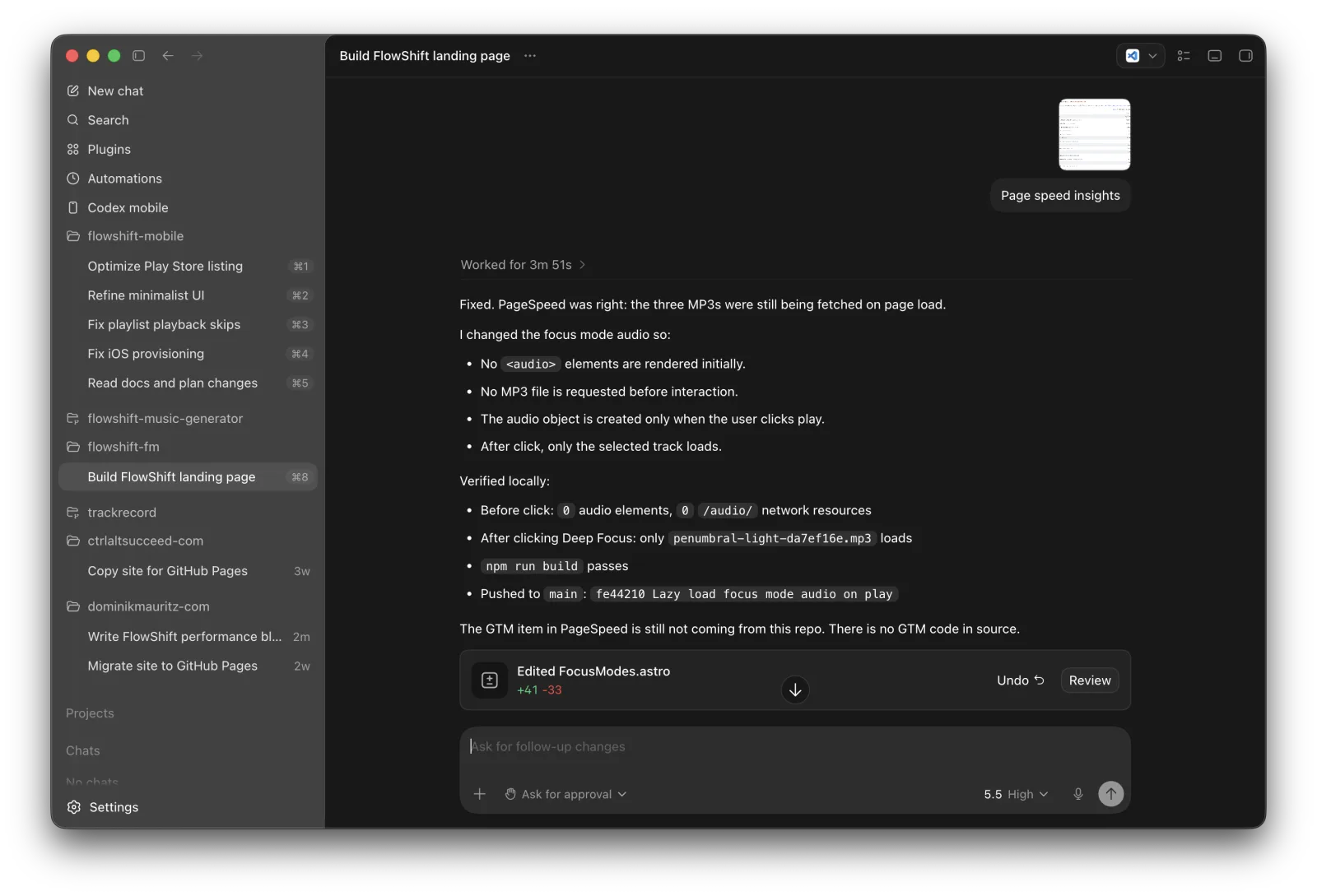The height and width of the screenshot is (896, 1317).
Task: Open the Write FlowShift performance chat
Action: [188, 637]
